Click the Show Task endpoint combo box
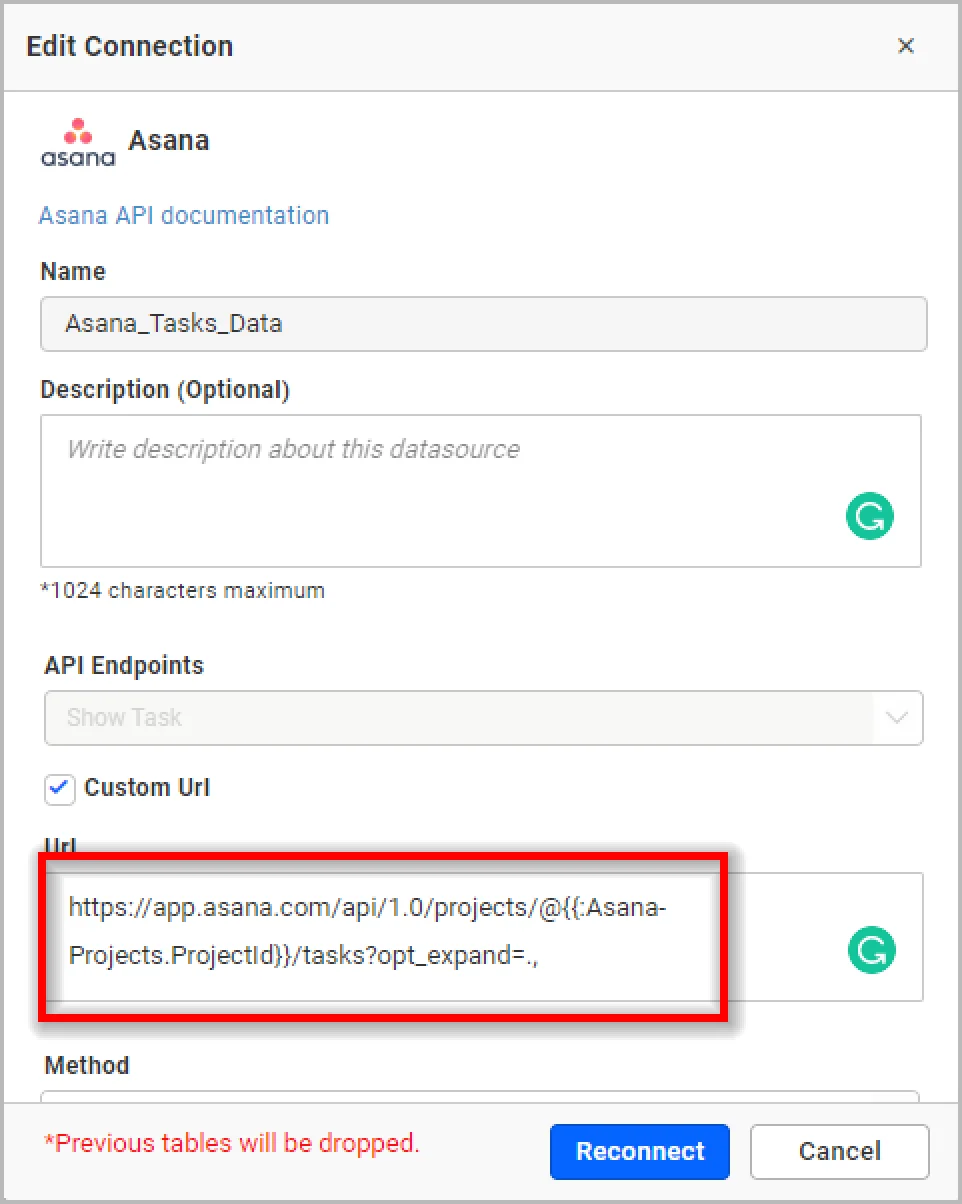Viewport: 962px width, 1204px height. [x=460, y=718]
